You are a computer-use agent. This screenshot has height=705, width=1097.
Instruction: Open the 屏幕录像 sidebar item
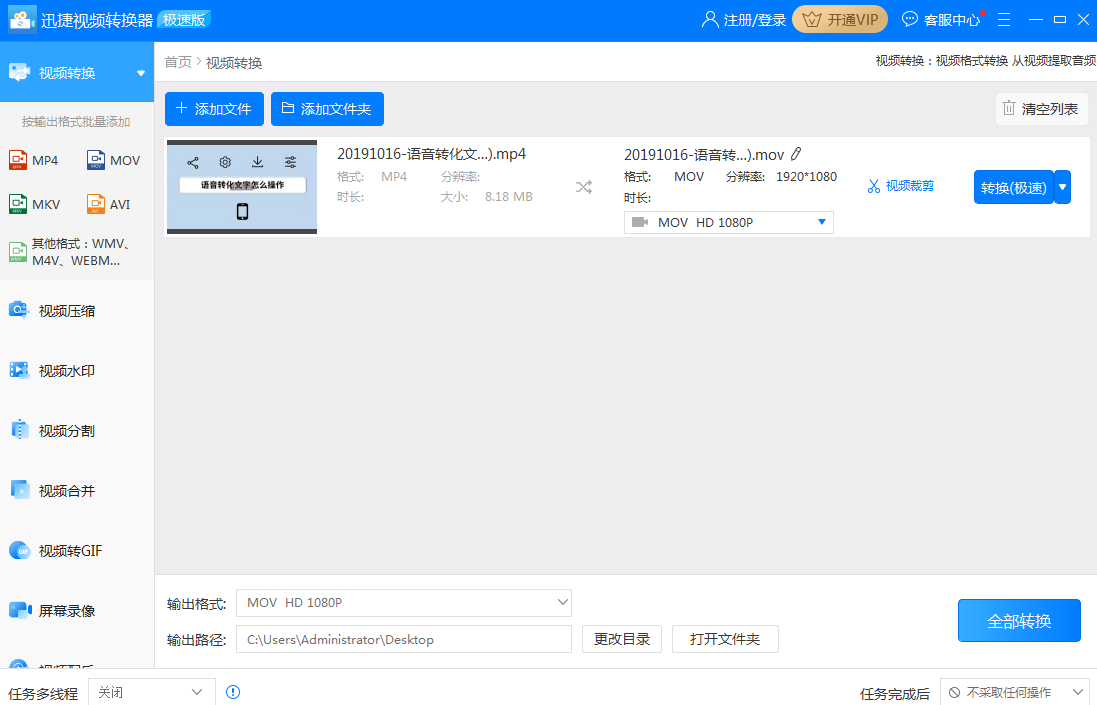pyautogui.click(x=77, y=611)
